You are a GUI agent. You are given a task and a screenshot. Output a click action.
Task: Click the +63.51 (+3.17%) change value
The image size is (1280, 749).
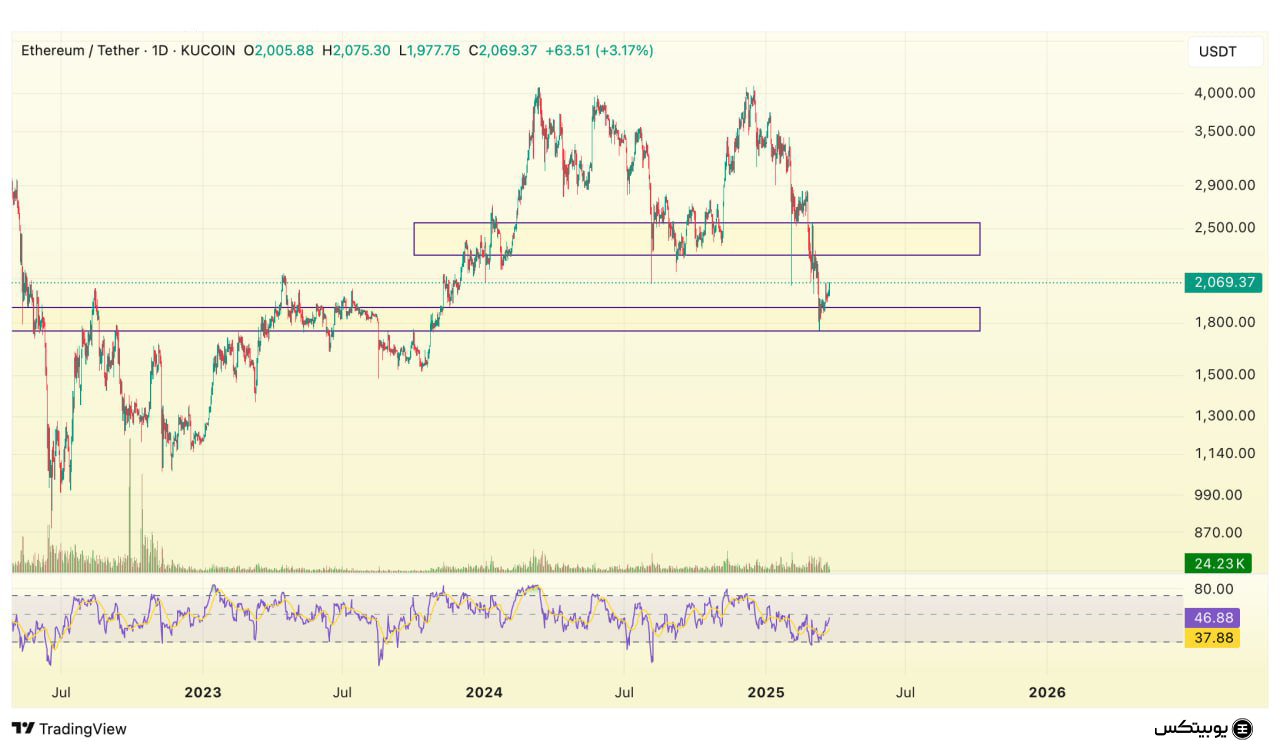pos(599,50)
